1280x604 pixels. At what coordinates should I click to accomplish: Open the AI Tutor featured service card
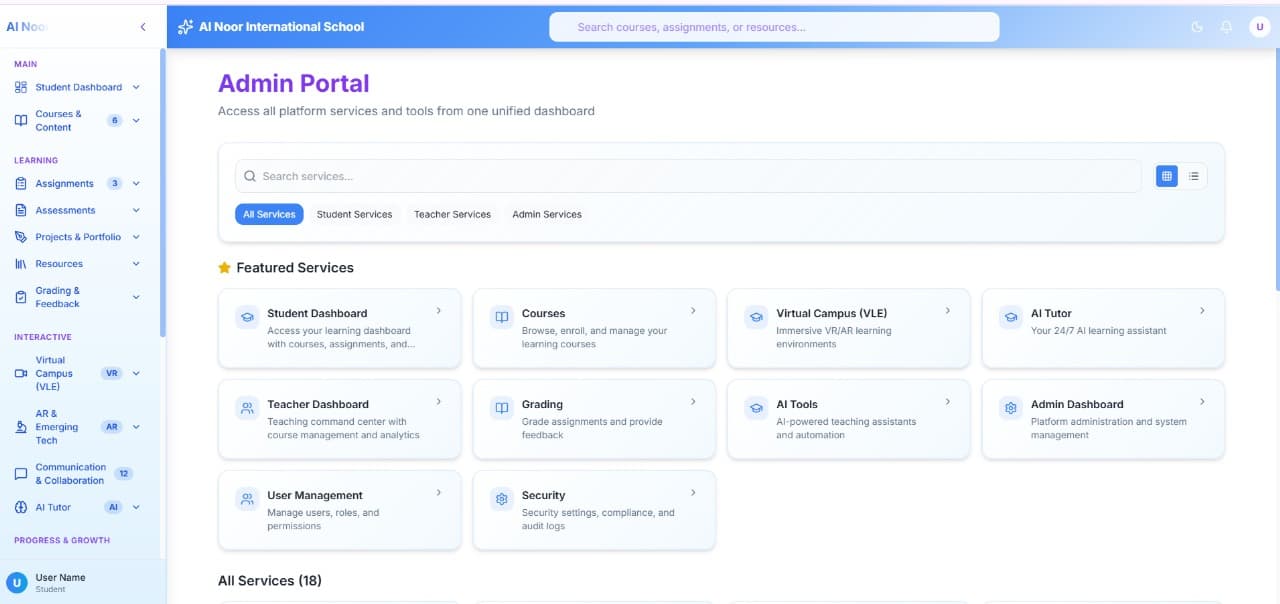click(1103, 328)
